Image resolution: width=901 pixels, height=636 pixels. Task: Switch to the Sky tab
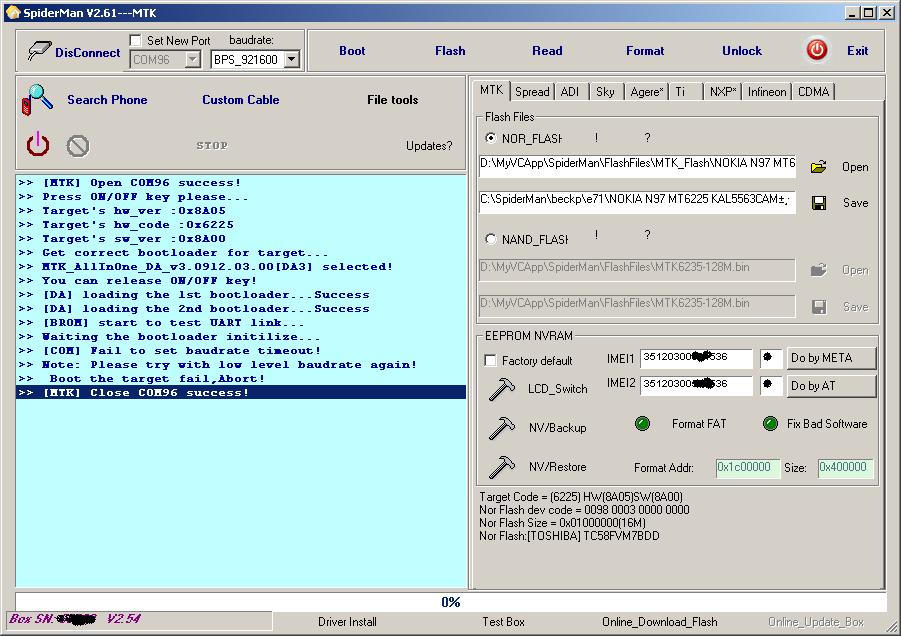pyautogui.click(x=605, y=92)
